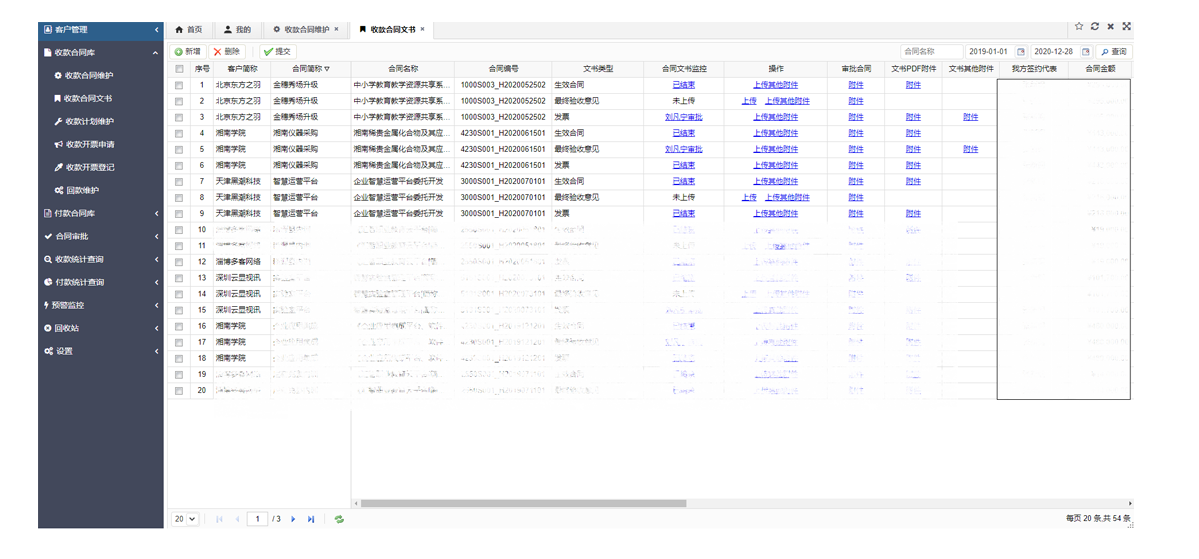
Task: Close the 收款合同文书 tab
Action: (x=422, y=29)
